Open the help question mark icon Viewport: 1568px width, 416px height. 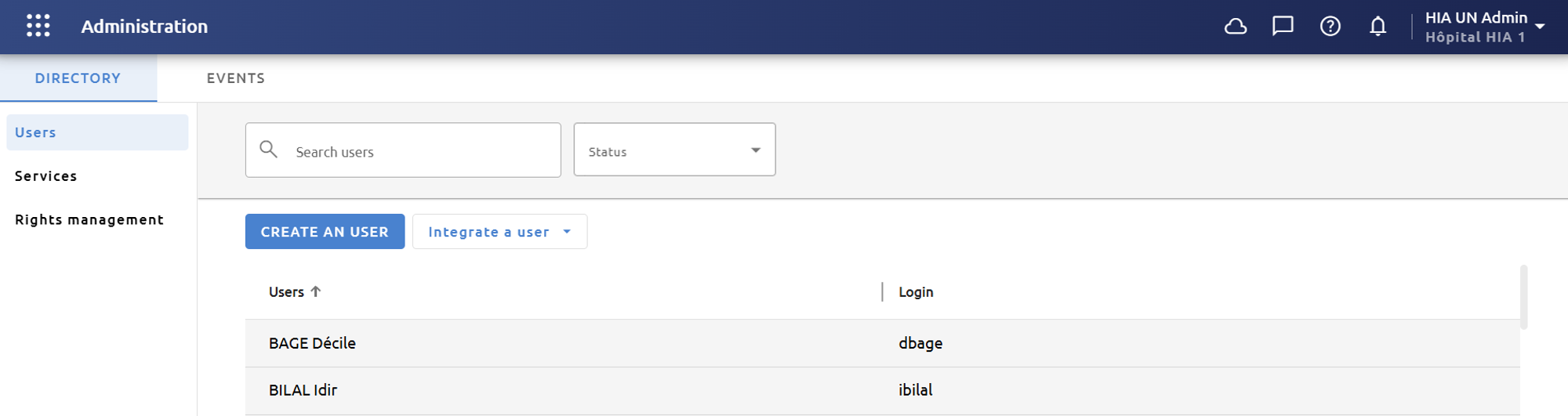[x=1330, y=27]
